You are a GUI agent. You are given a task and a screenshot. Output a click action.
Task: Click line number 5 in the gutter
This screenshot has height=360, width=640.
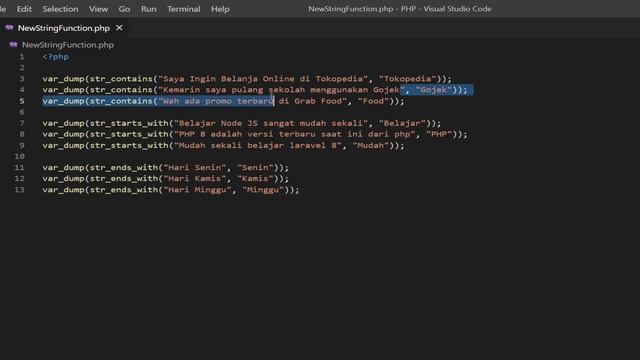point(22,101)
